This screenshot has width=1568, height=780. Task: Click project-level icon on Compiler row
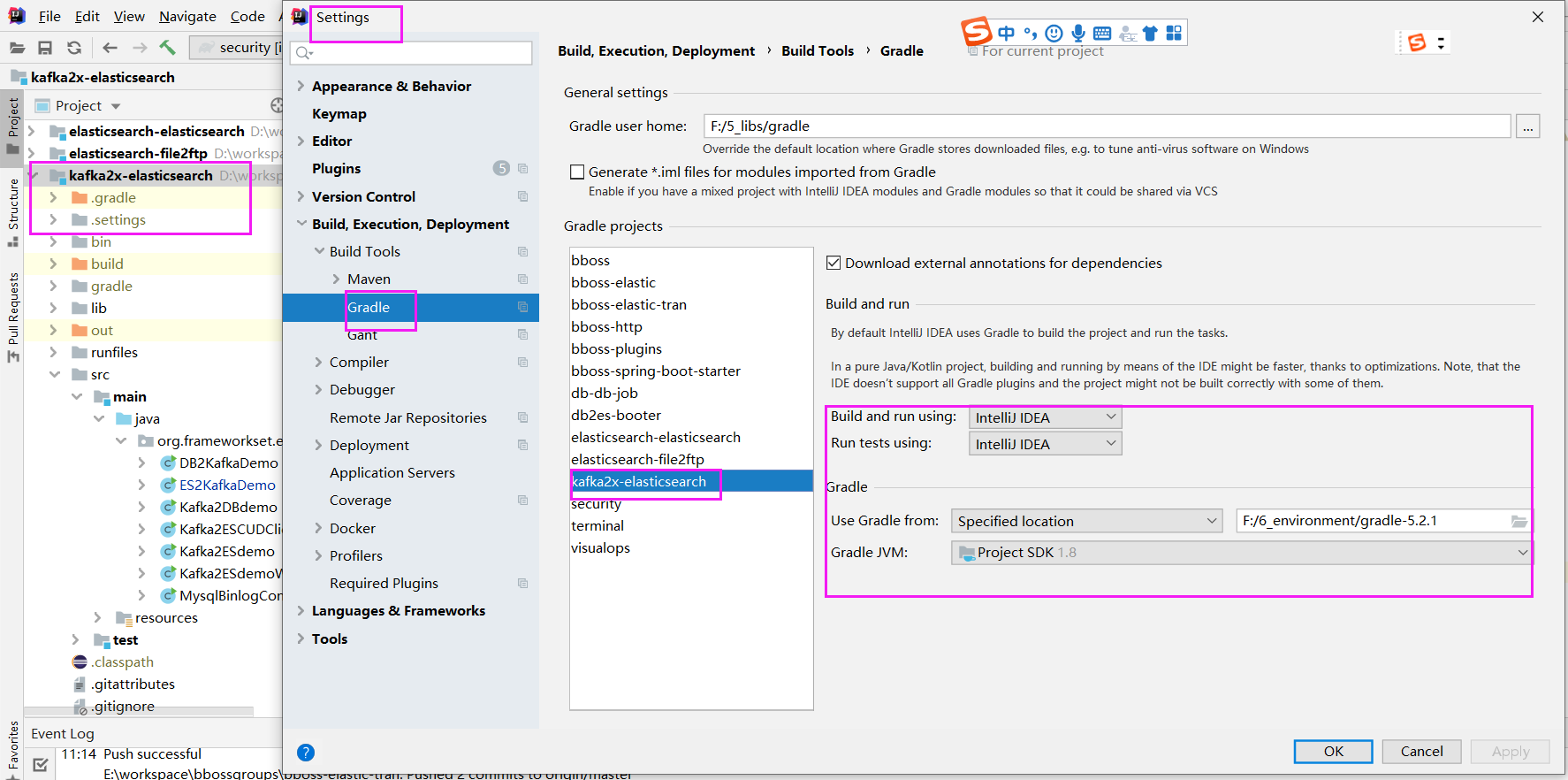click(522, 362)
